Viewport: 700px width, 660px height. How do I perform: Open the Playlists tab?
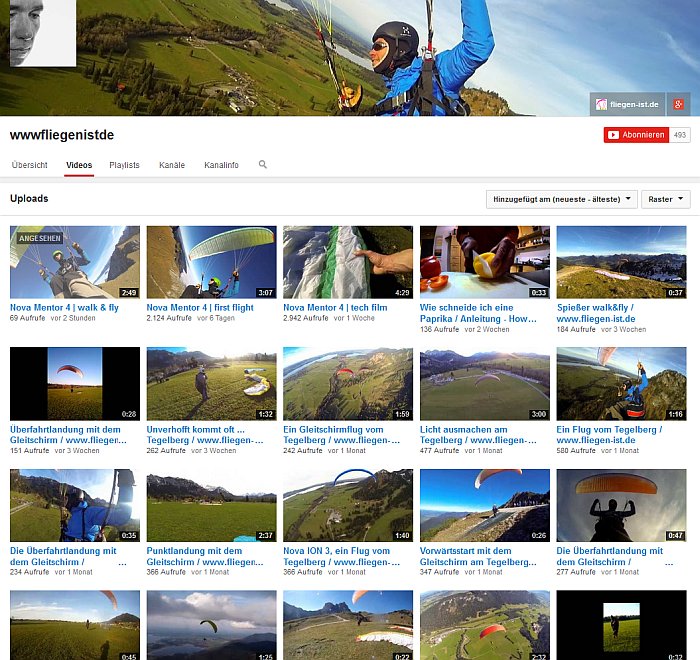tap(124, 165)
